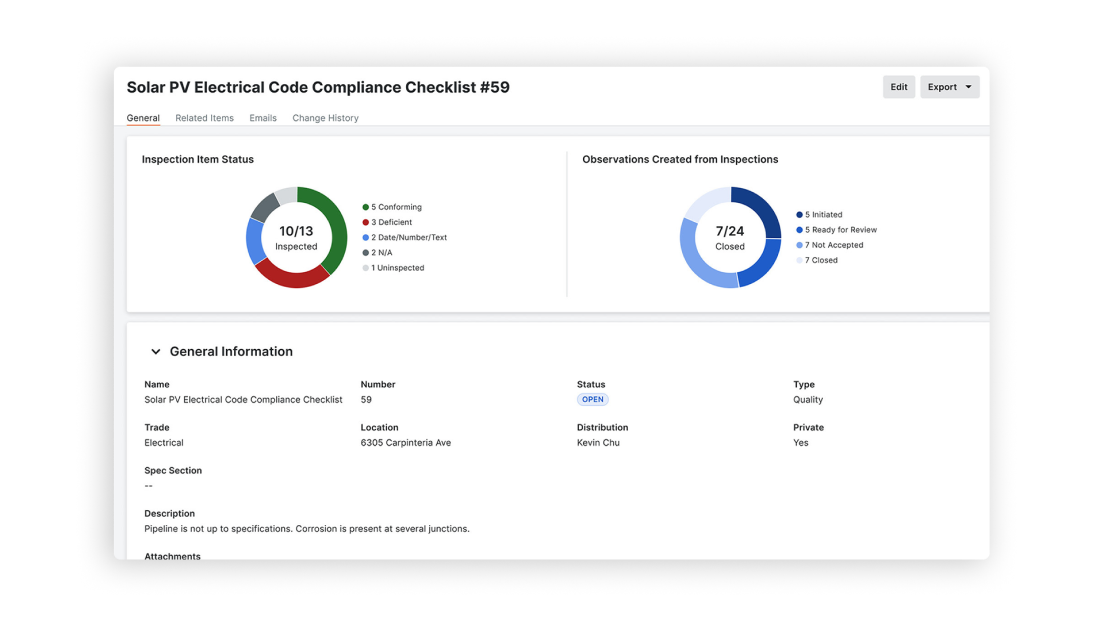The image size is (1104, 621).
Task: Click the Ready for Review legend marker
Action: pyautogui.click(x=797, y=229)
